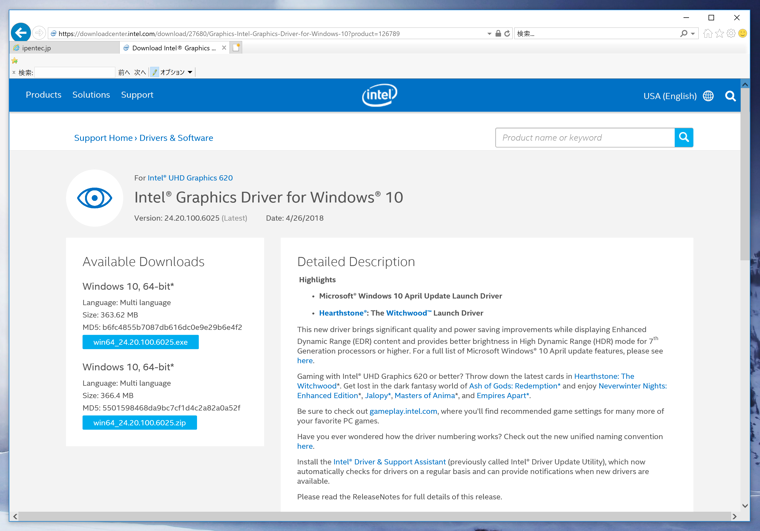760x531 pixels.
Task: Open site search magnifier in blue header
Action: pyautogui.click(x=730, y=96)
